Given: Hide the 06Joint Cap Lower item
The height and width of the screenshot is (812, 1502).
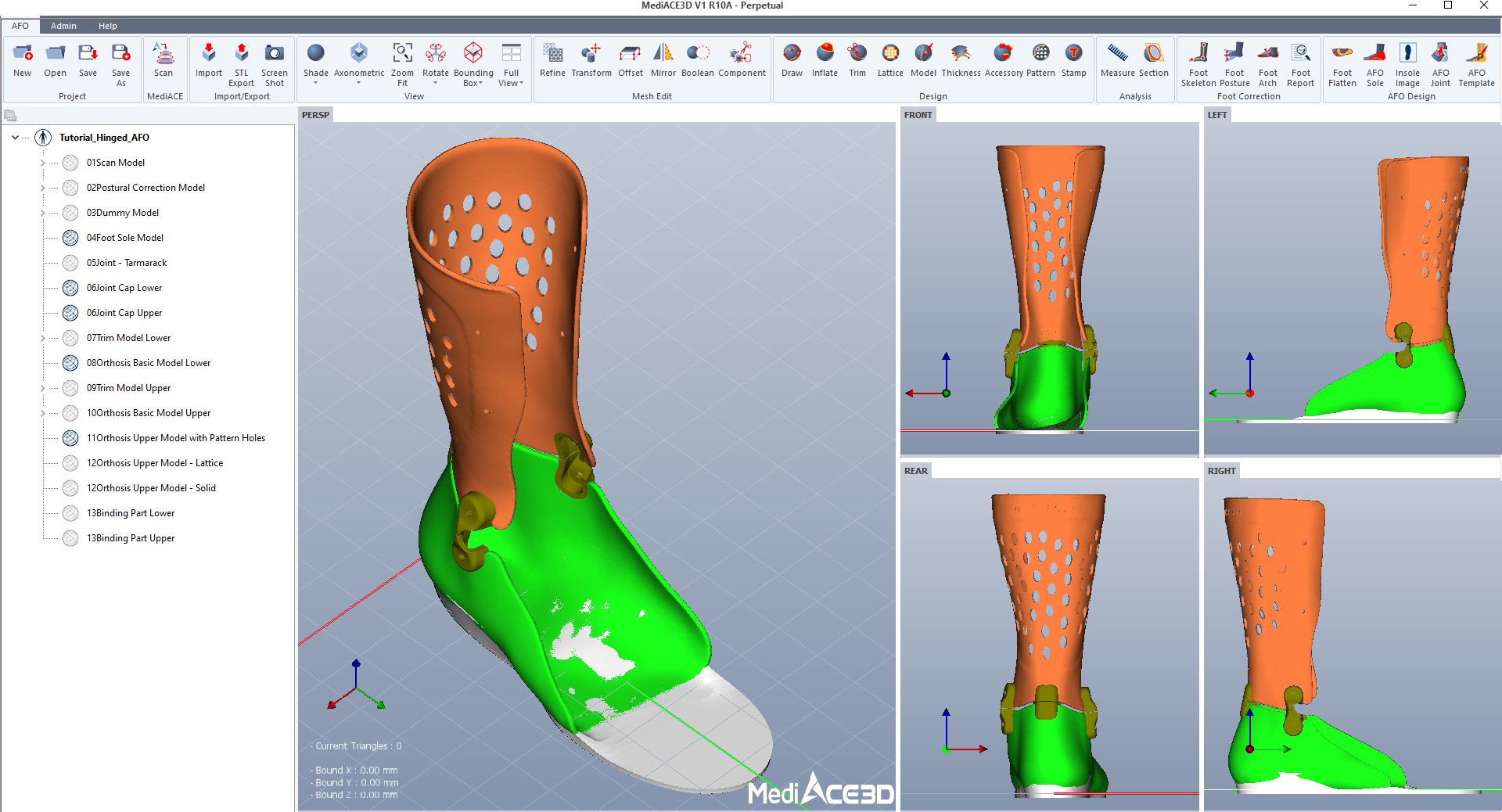Looking at the screenshot, I should coord(70,288).
